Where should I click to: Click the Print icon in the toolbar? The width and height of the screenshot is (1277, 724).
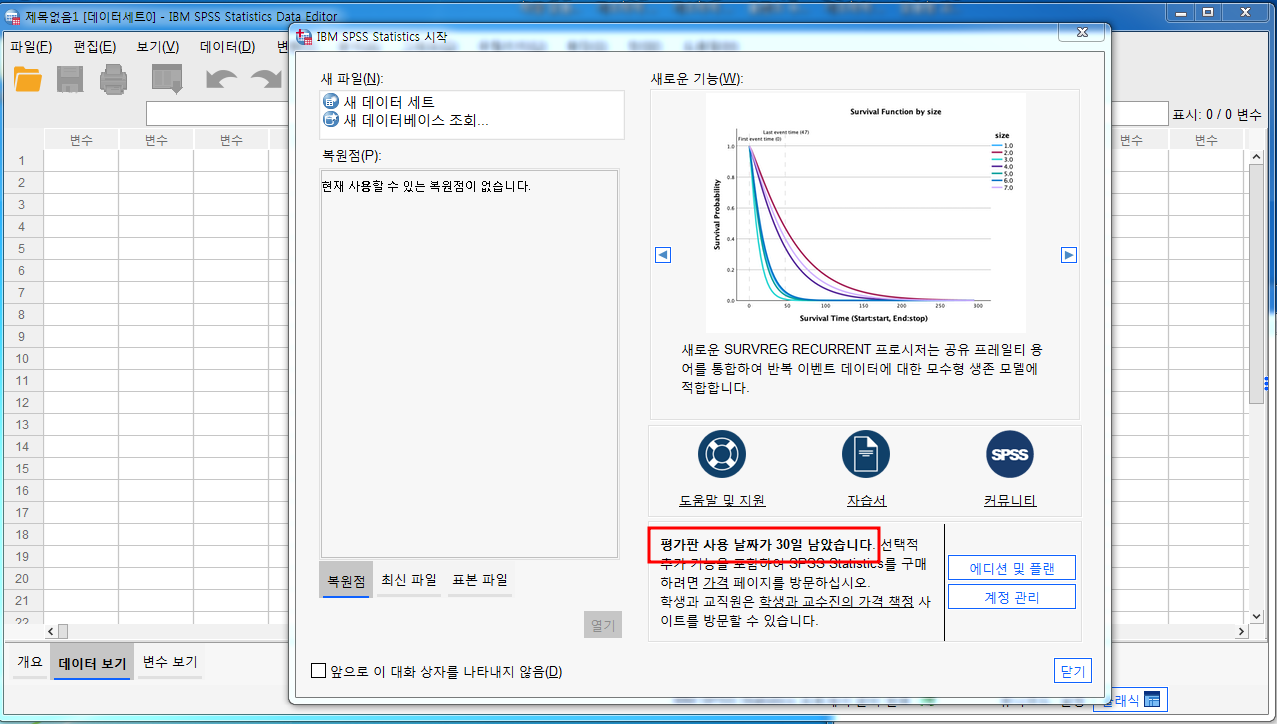[x=113, y=80]
